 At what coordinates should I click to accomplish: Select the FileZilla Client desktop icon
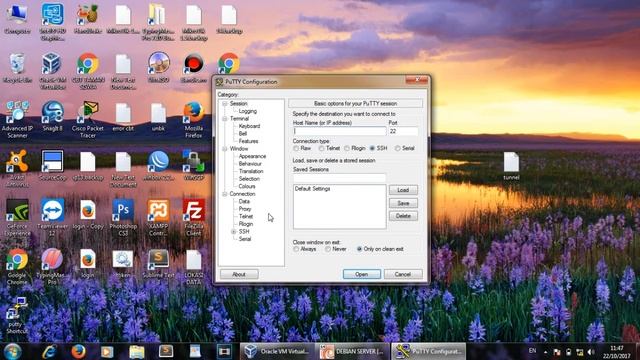[193, 218]
